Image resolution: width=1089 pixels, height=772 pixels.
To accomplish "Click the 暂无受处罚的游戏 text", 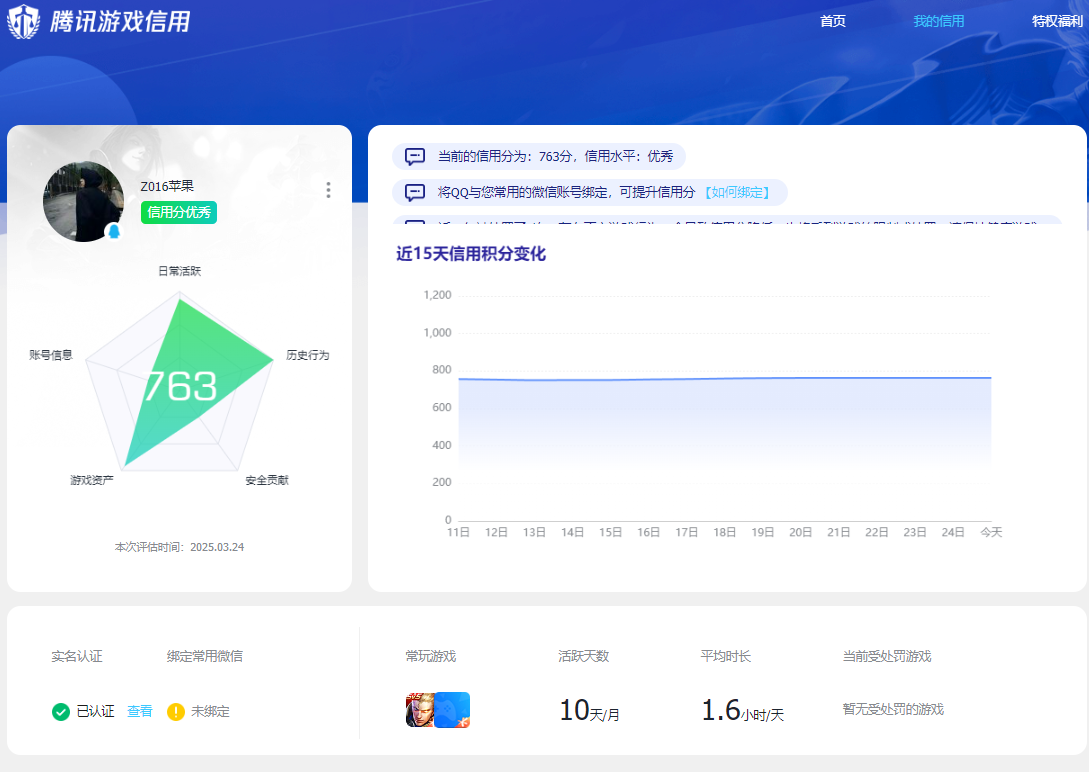I will coord(893,709).
